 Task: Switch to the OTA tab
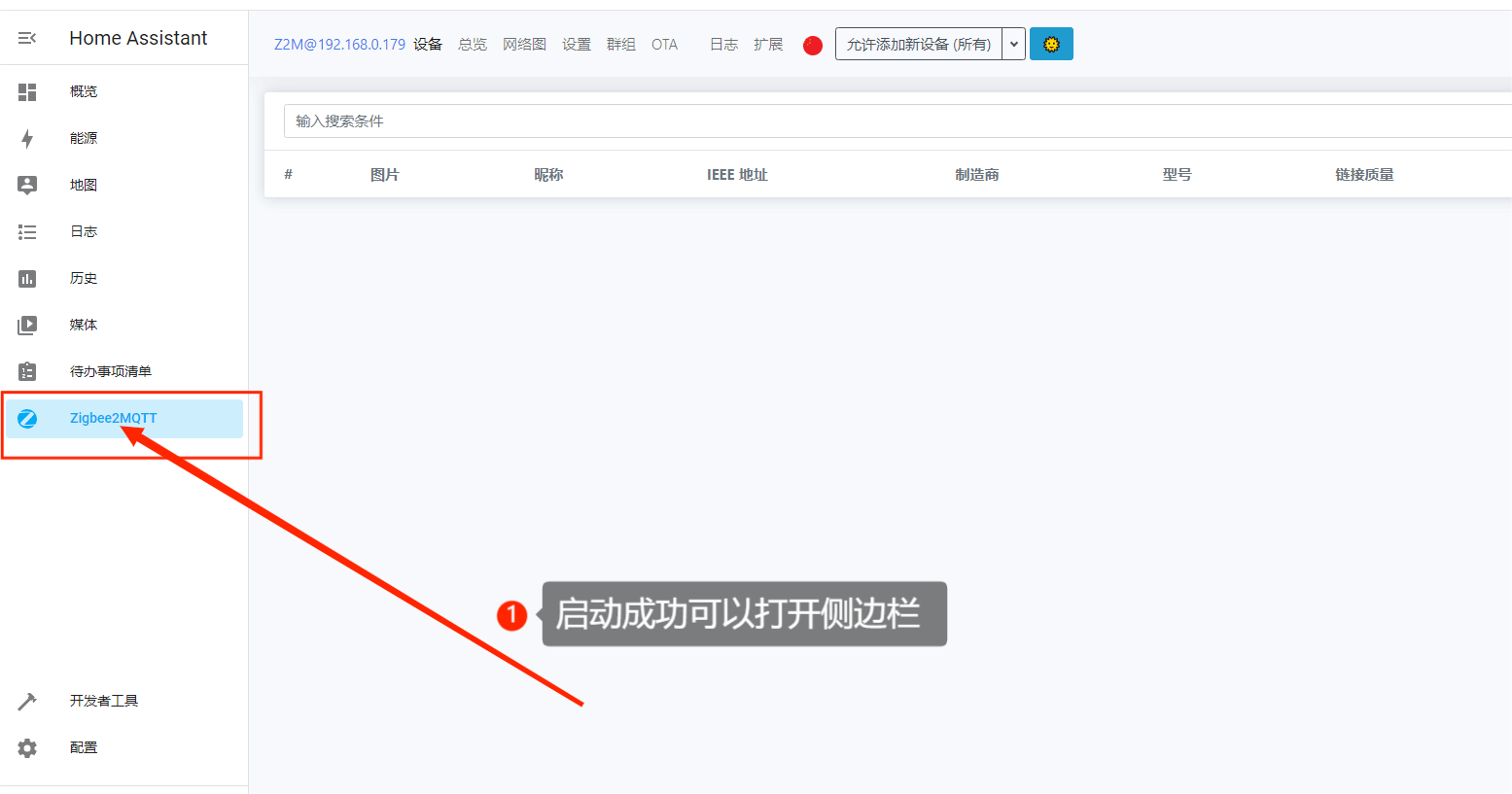point(664,45)
